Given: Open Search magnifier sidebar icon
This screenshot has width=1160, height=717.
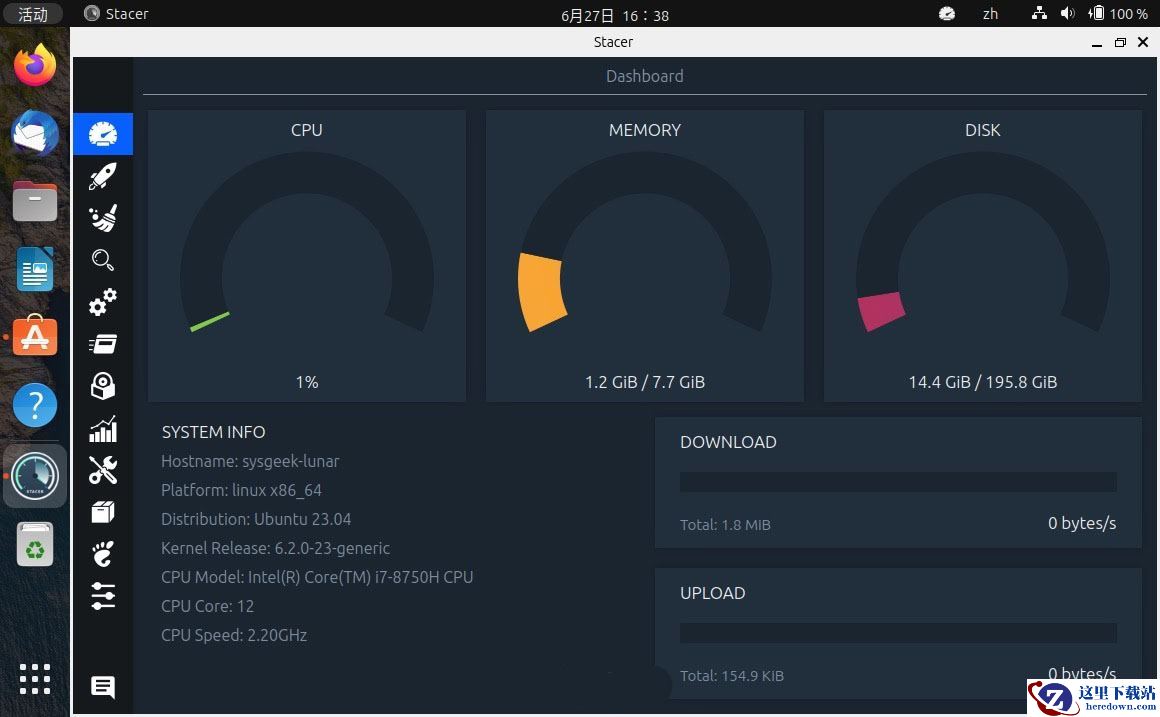Looking at the screenshot, I should (x=103, y=260).
